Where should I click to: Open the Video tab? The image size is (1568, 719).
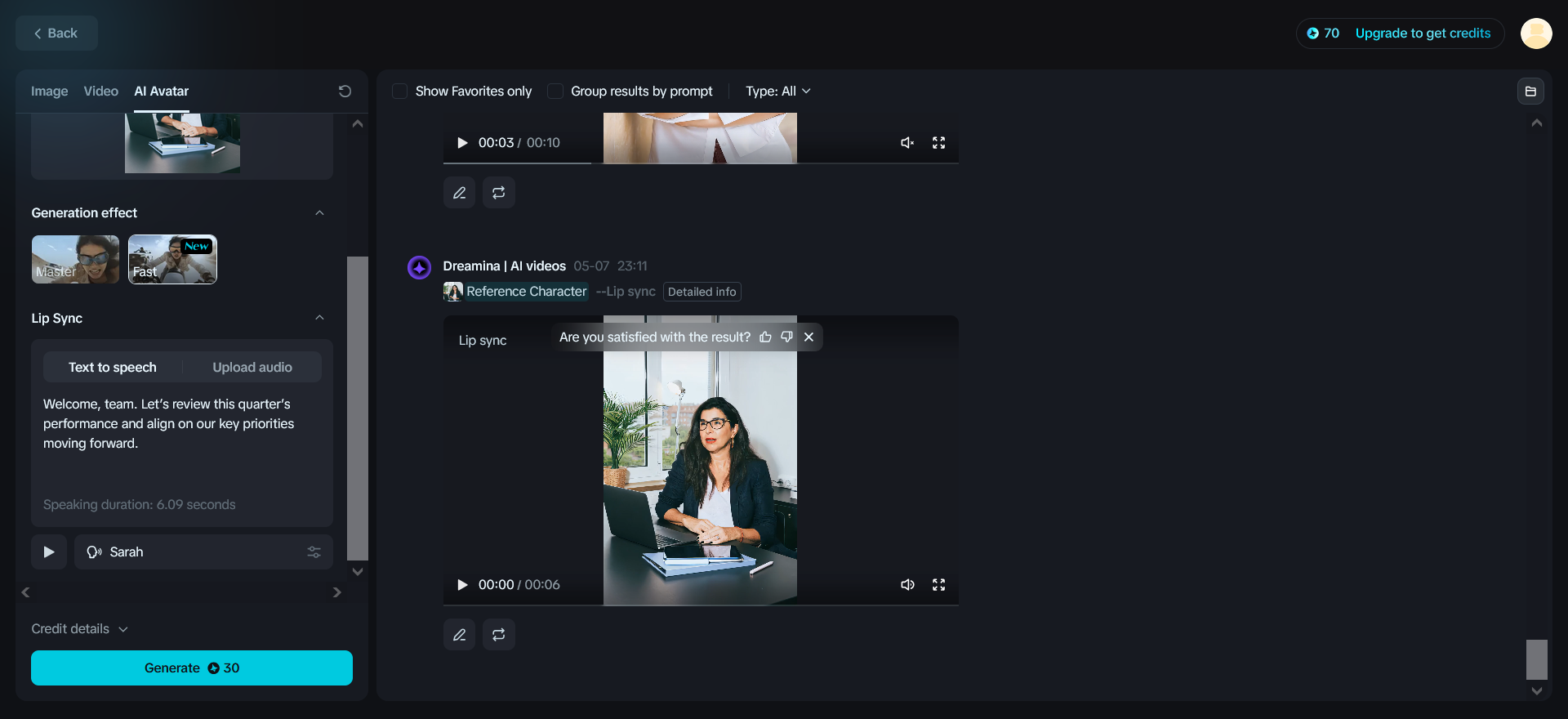[x=101, y=92]
